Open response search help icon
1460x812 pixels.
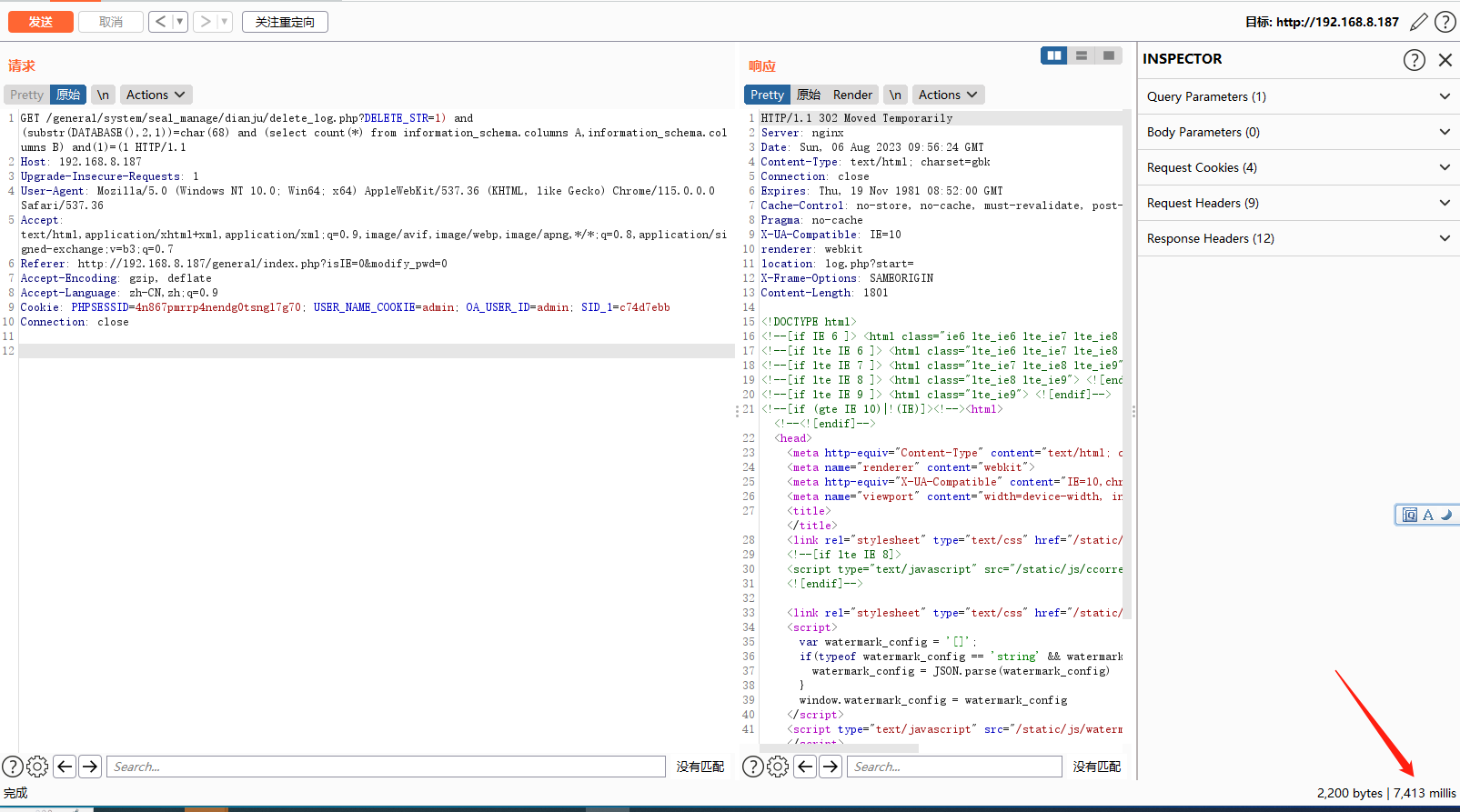[x=753, y=767]
